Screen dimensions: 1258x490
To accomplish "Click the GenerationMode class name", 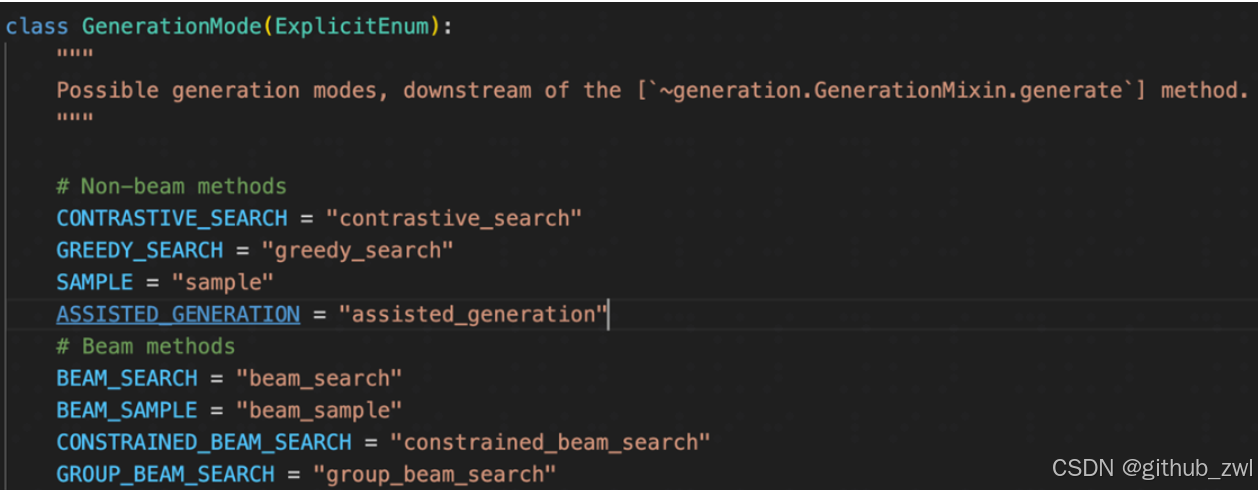I will 172,27.
